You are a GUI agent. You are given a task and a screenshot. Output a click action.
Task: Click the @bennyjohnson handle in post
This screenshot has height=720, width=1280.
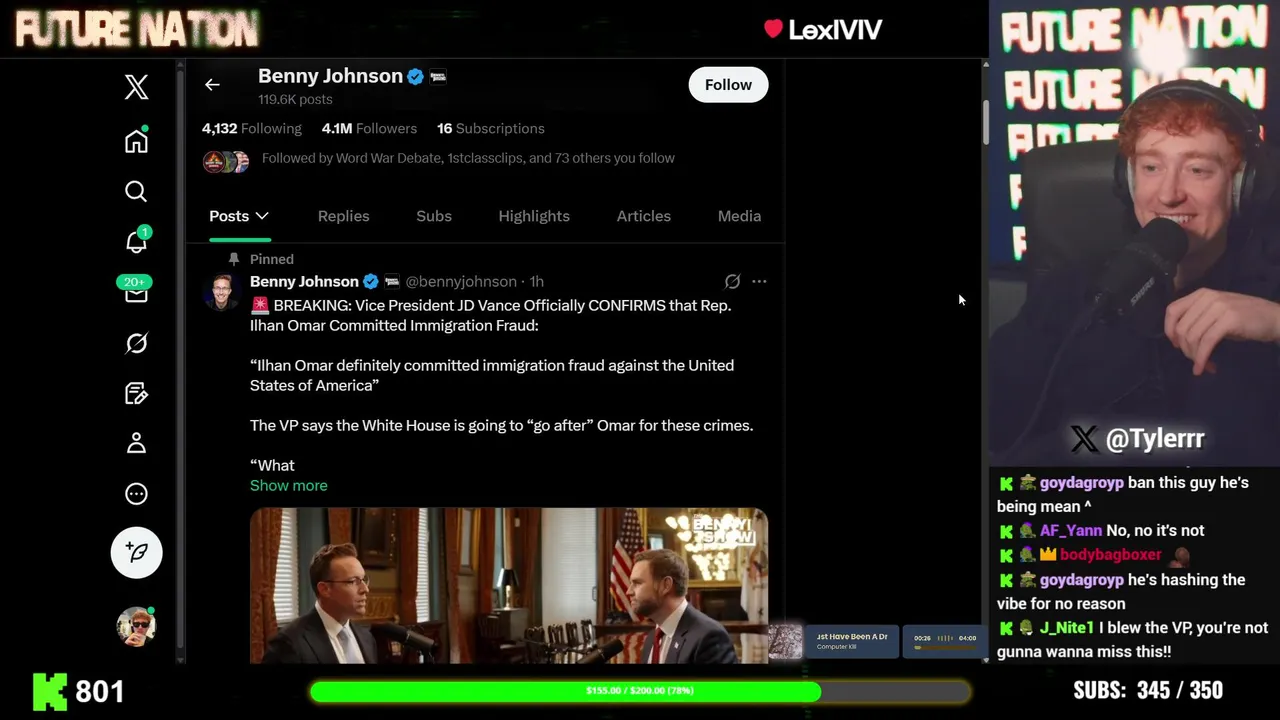pyautogui.click(x=461, y=282)
